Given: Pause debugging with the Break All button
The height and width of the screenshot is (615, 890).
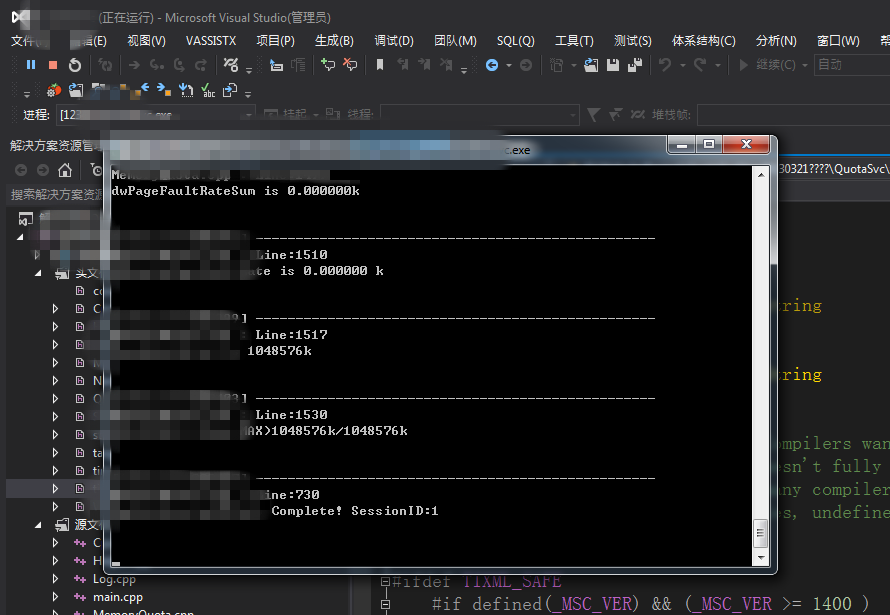Looking at the screenshot, I should pyautogui.click(x=31, y=65).
